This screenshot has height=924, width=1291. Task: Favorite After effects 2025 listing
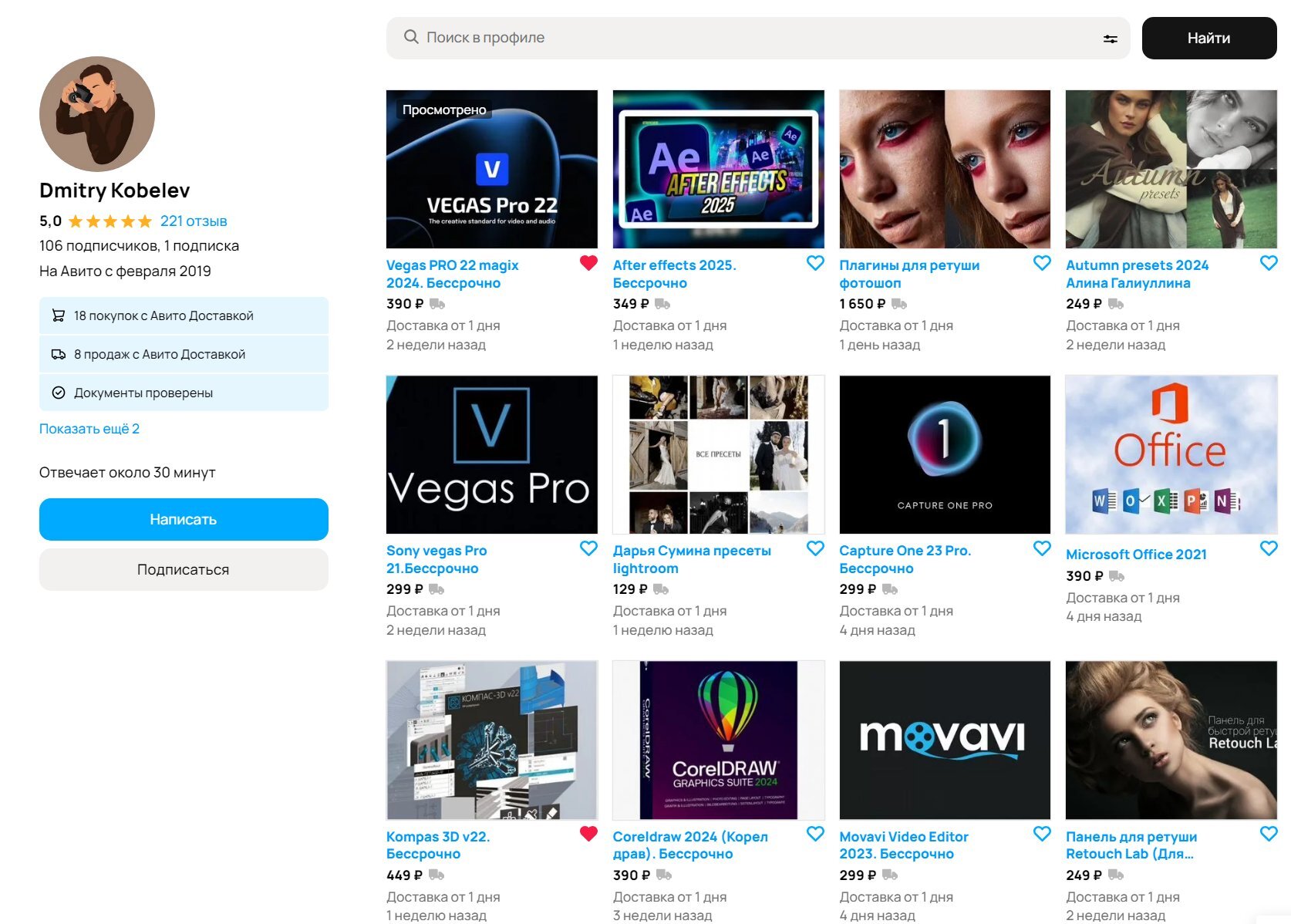[815, 263]
